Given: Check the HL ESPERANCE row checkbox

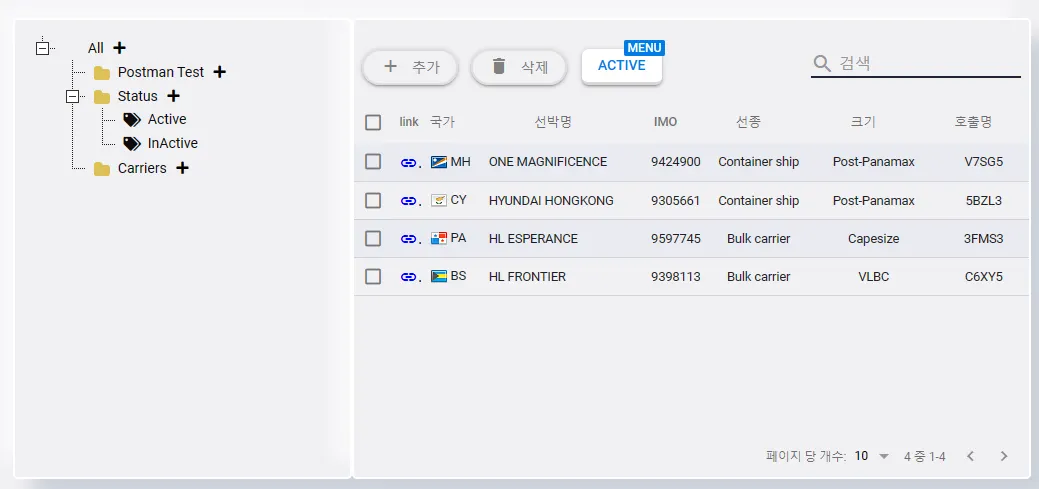Looking at the screenshot, I should tap(373, 239).
